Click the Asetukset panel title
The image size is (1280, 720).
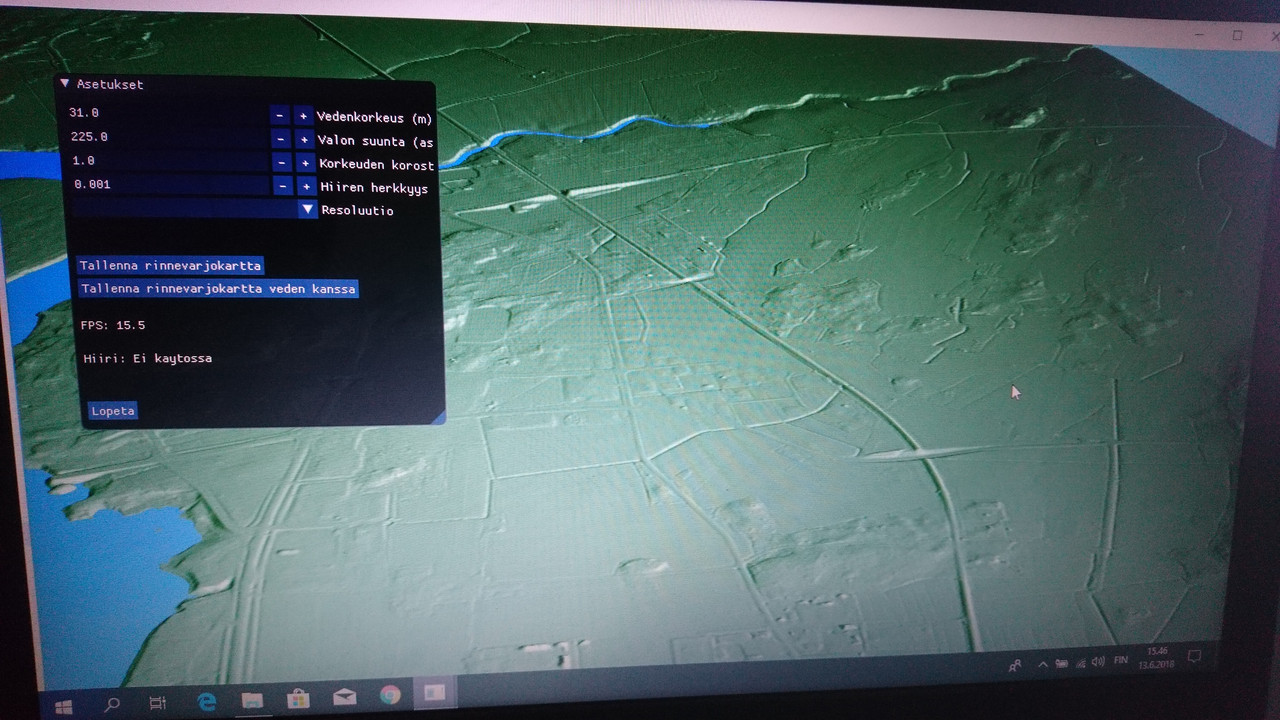pos(110,85)
